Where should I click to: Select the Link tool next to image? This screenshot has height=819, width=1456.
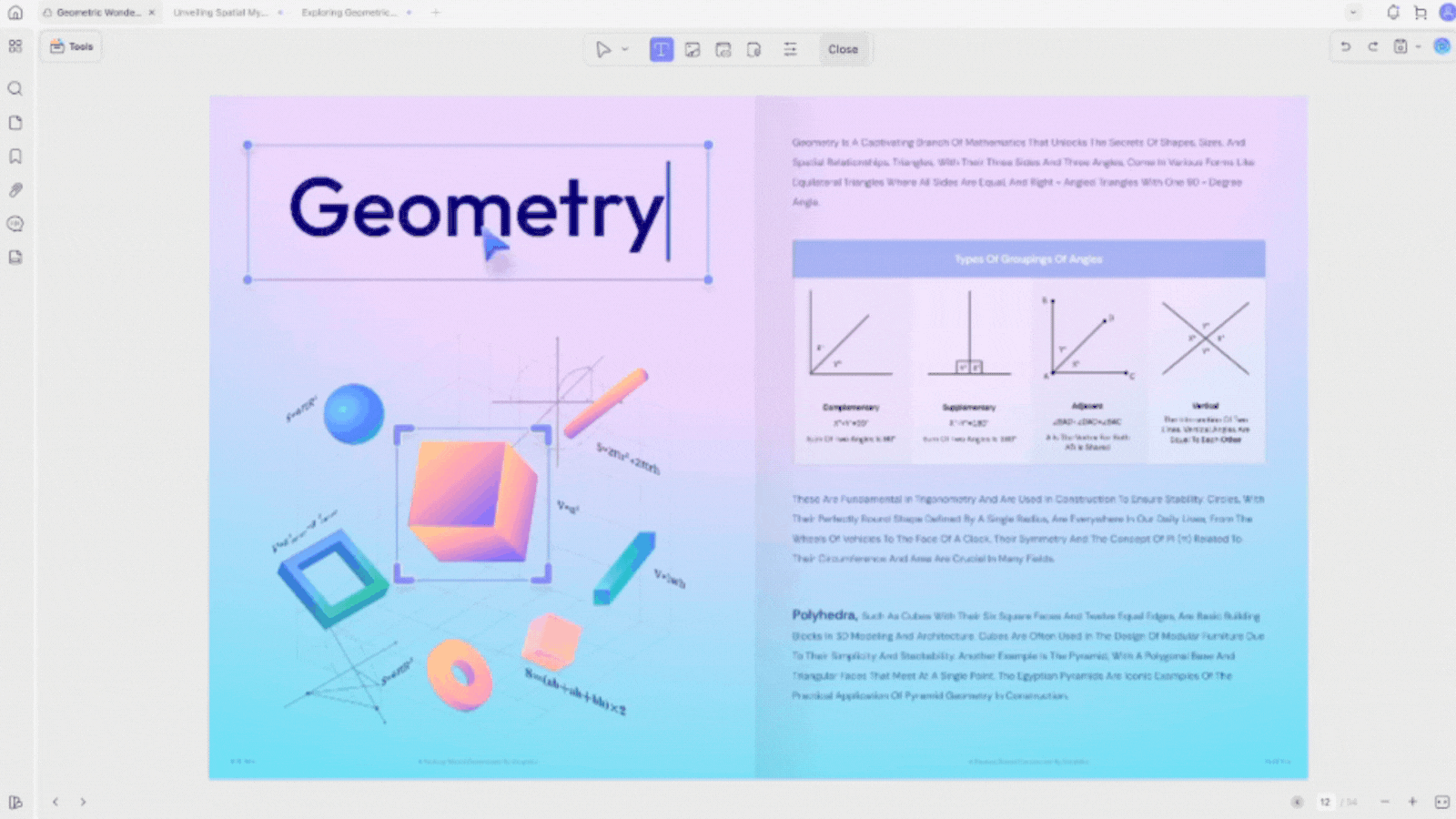723,49
